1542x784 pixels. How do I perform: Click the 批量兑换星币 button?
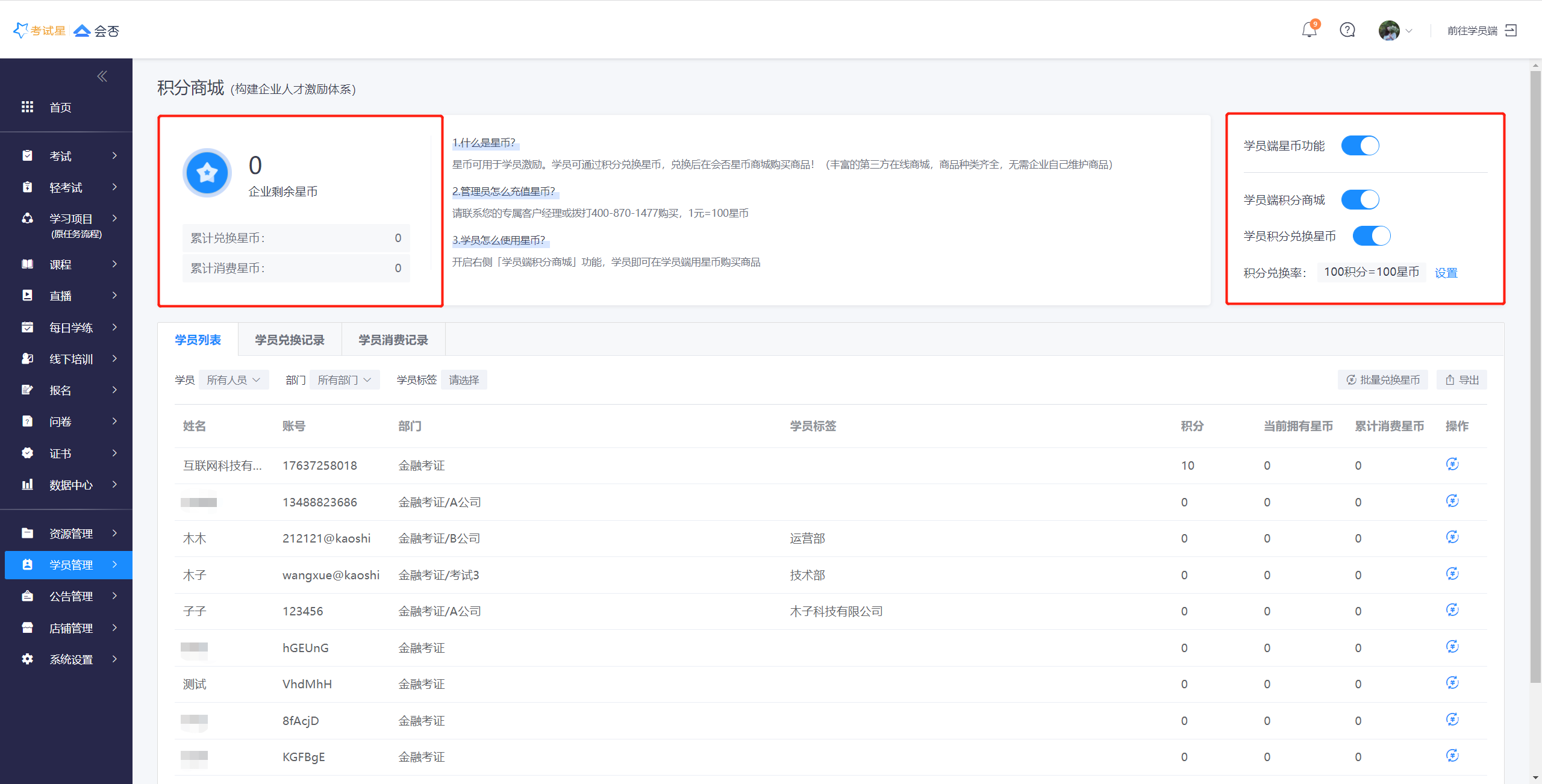pyautogui.click(x=1383, y=380)
